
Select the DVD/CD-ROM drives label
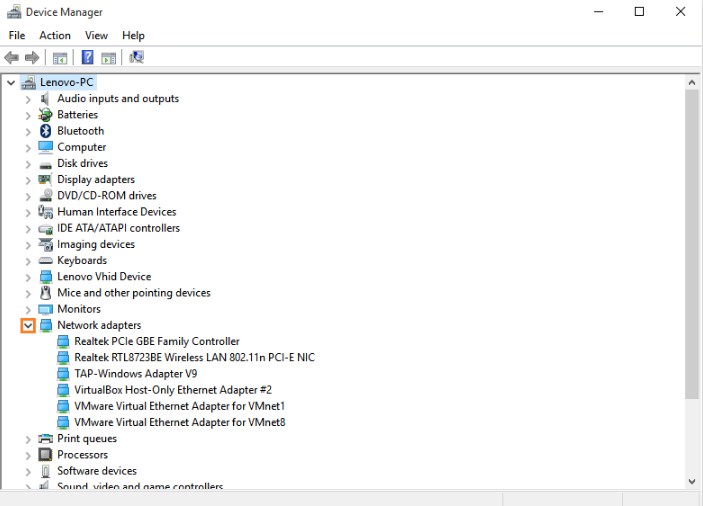pos(107,195)
